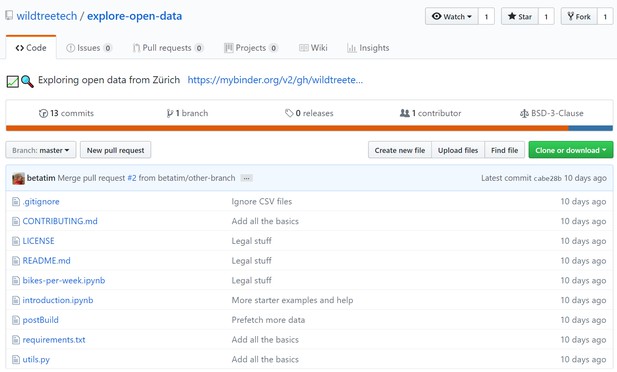Open the Watch dropdown menu
Viewport: 617px width, 372px height.
click(x=452, y=17)
